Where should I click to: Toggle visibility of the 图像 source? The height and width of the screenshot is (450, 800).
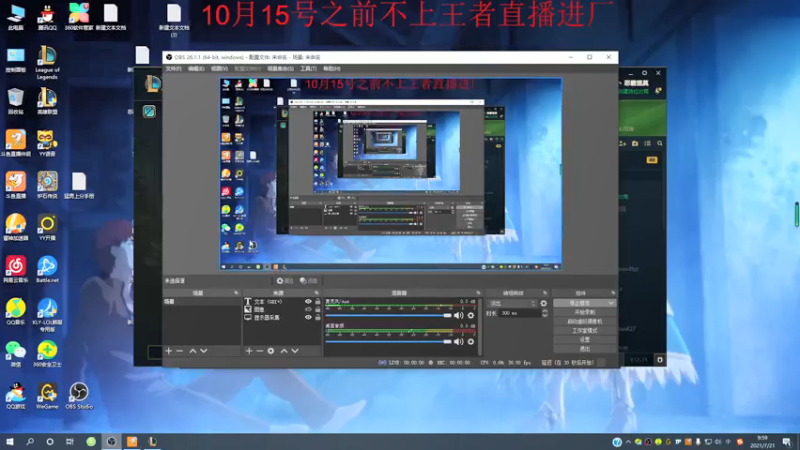[x=308, y=309]
